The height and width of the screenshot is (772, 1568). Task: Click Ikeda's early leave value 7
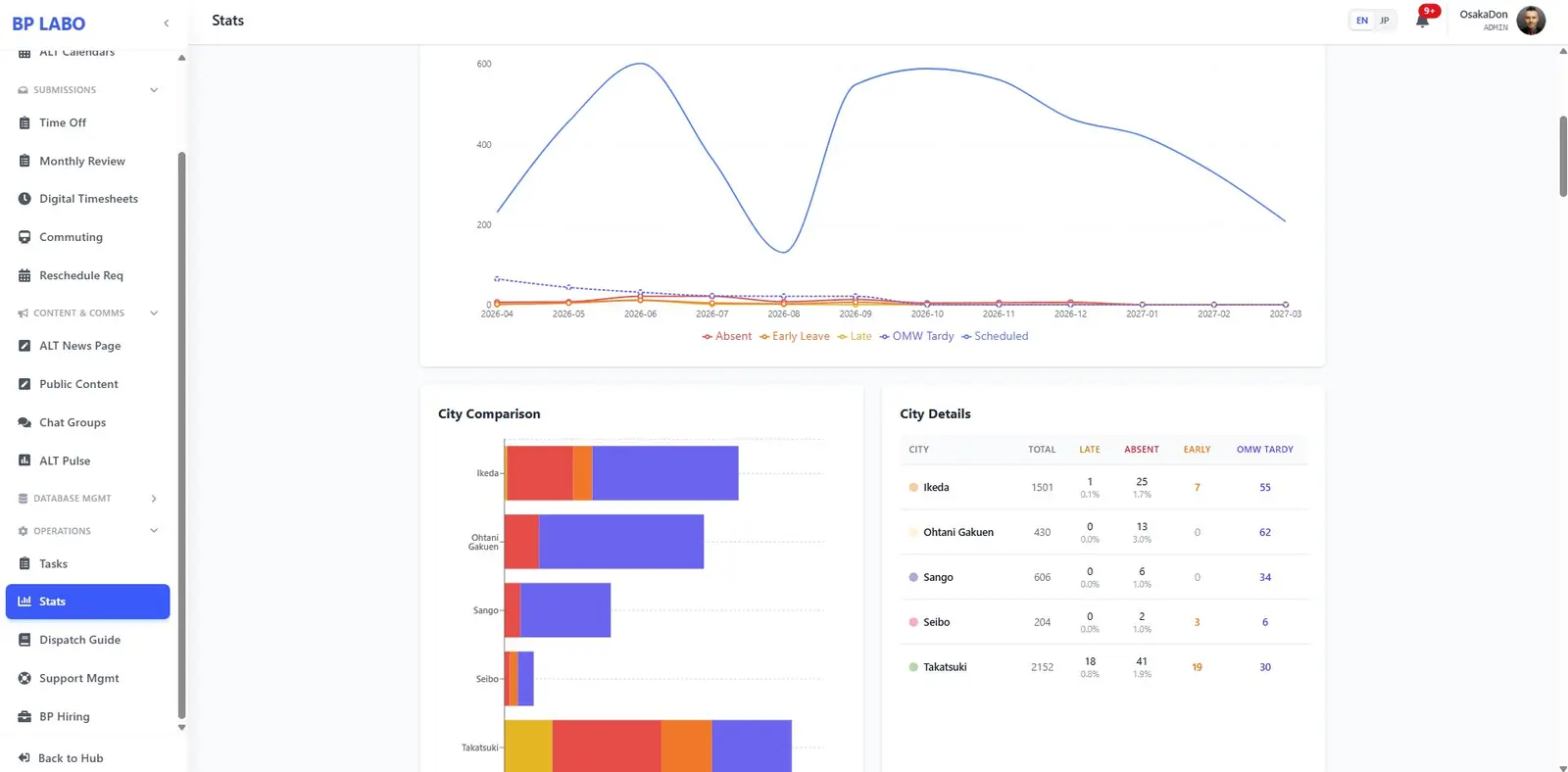point(1197,487)
